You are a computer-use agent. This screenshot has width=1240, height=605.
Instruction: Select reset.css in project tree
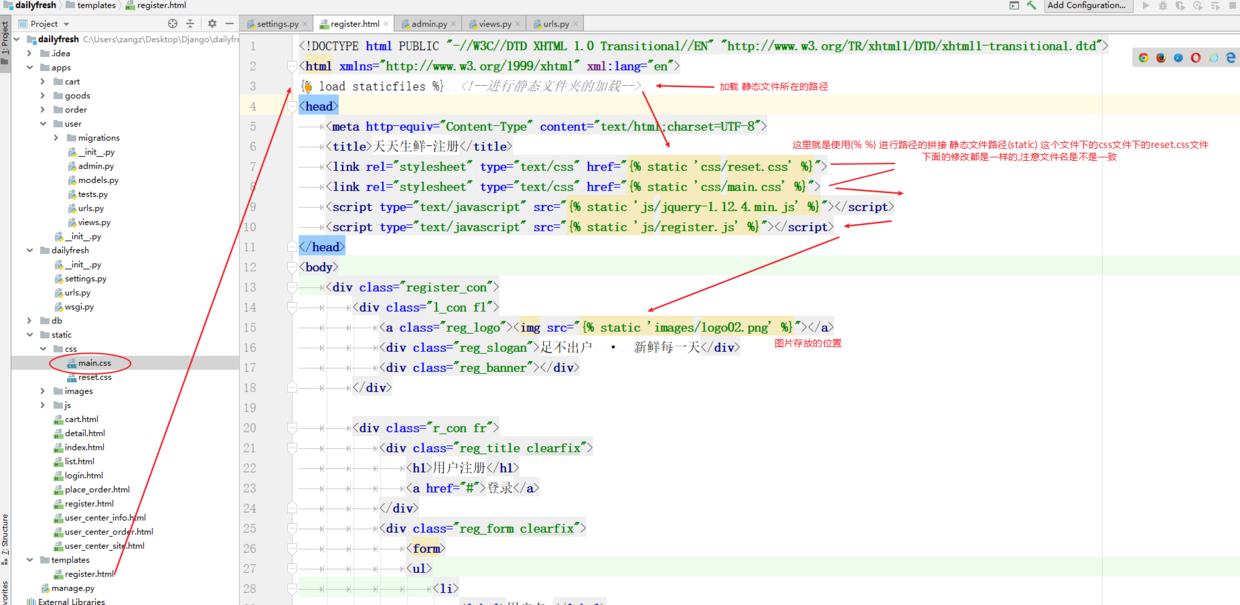[94, 377]
